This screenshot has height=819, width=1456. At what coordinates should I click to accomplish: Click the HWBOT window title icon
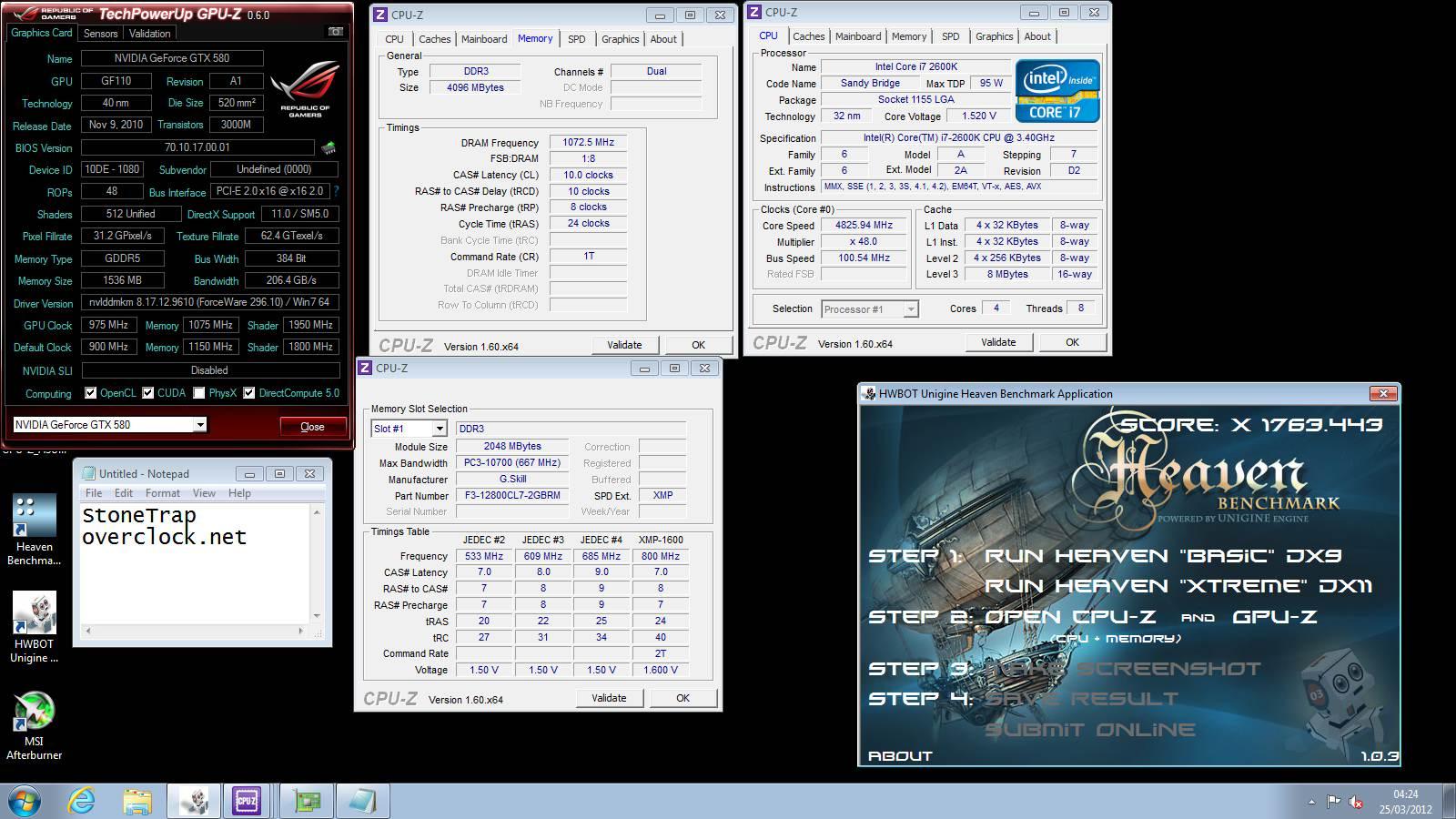(869, 393)
